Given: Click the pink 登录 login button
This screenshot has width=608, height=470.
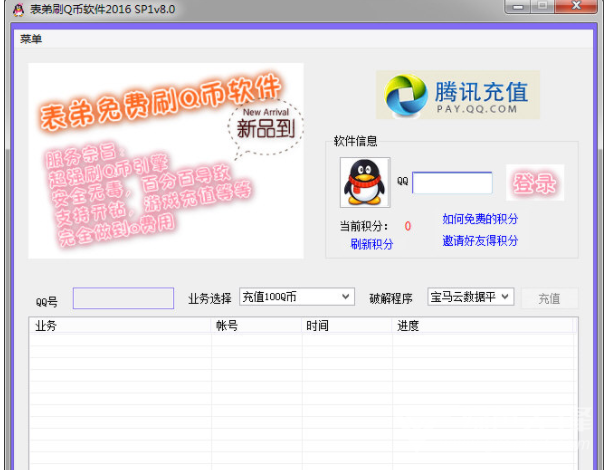Looking at the screenshot, I should [535, 183].
